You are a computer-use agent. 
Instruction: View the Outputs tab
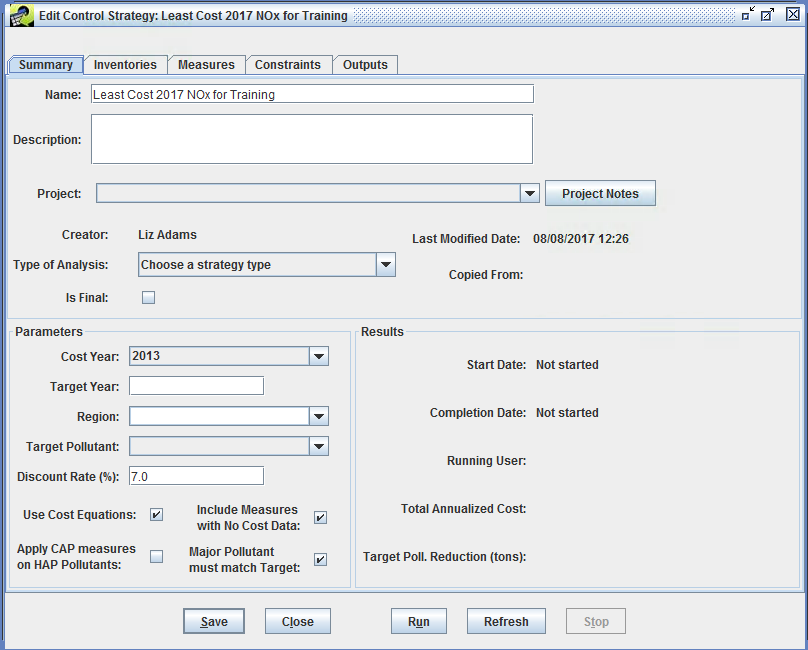(365, 64)
